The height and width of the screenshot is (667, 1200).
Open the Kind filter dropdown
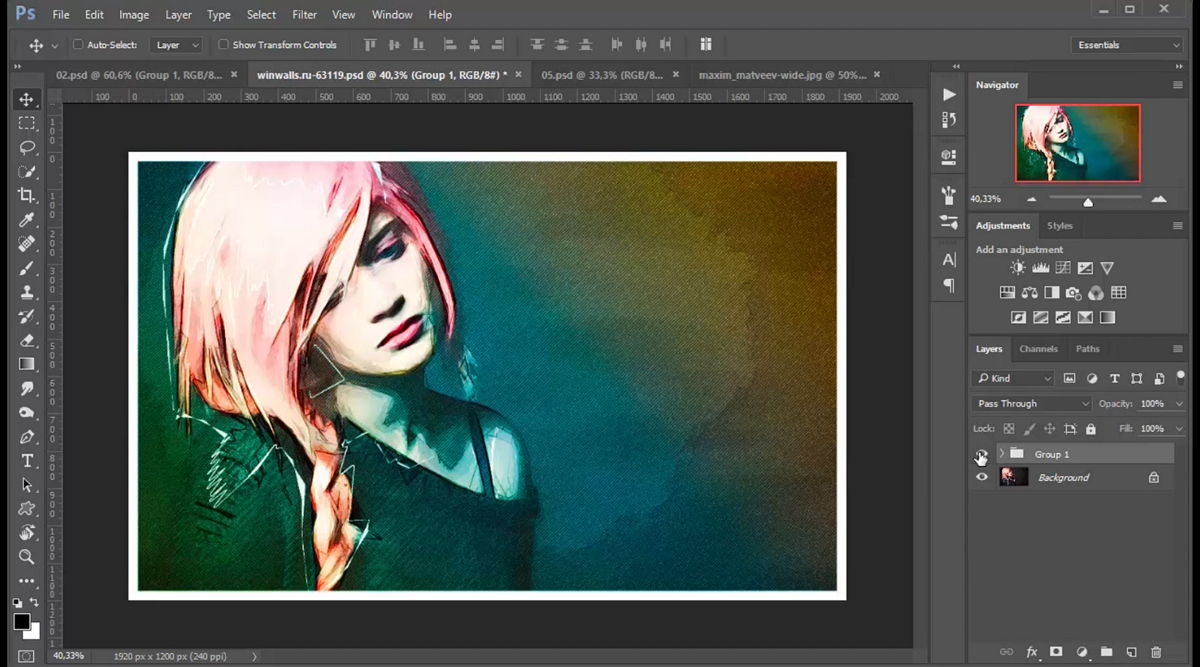tap(1014, 378)
